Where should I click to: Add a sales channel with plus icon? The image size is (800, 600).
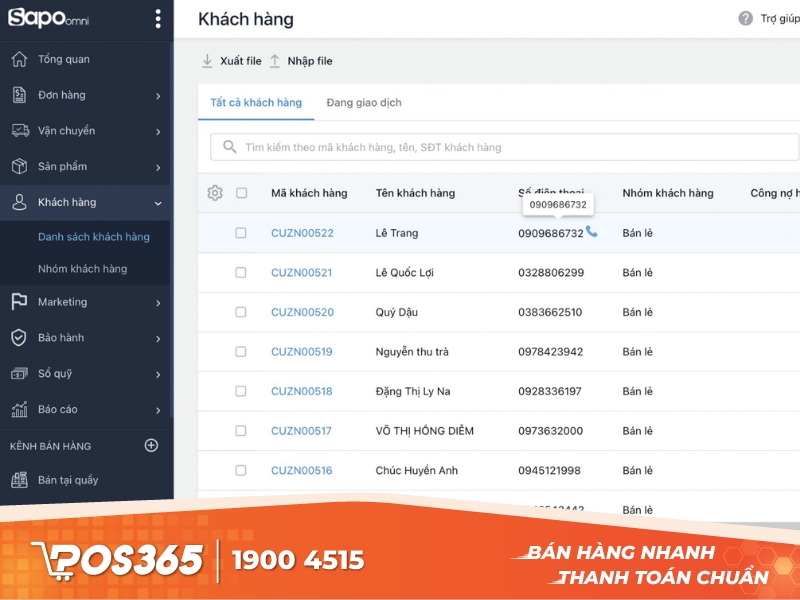151,445
